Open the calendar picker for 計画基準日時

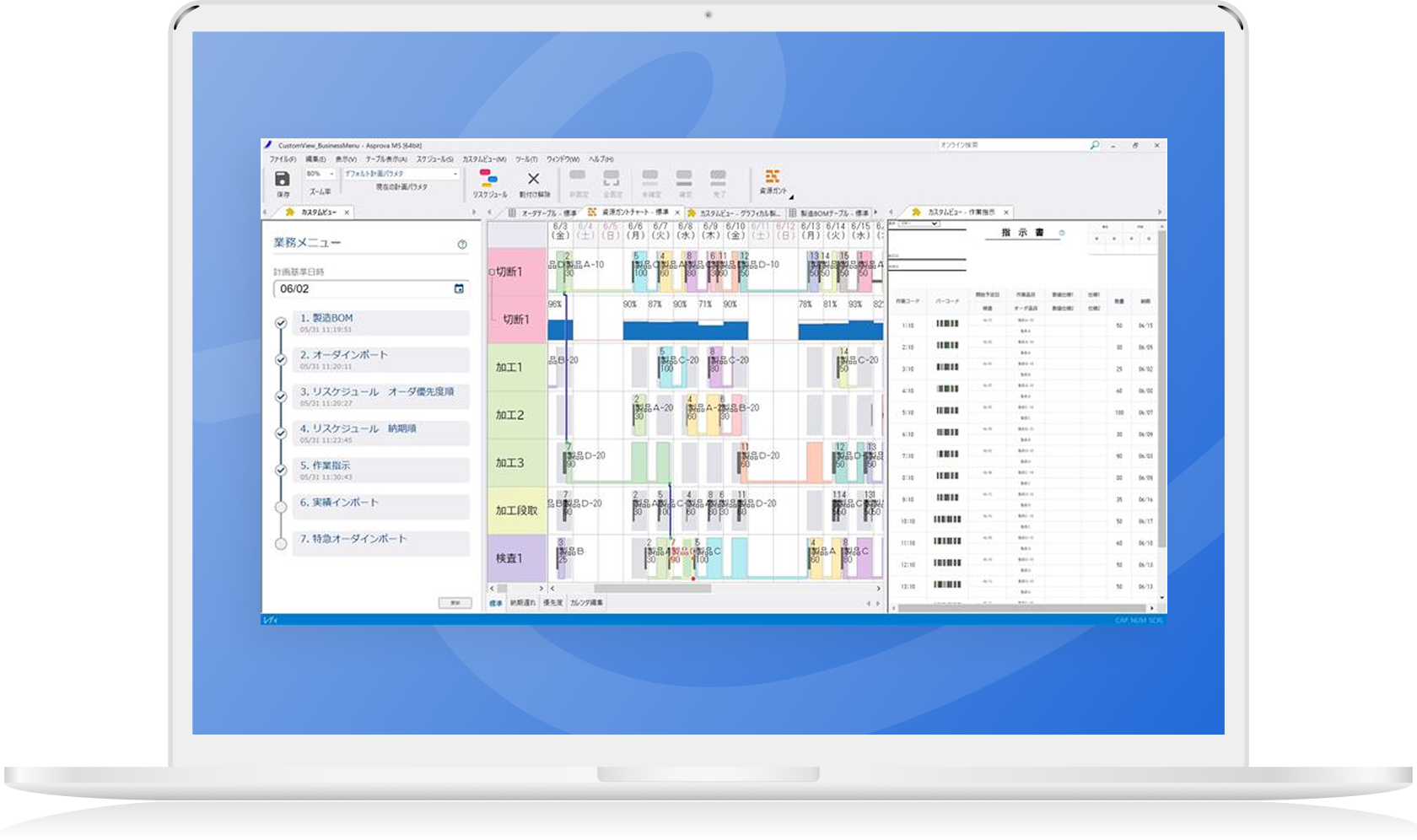click(459, 288)
